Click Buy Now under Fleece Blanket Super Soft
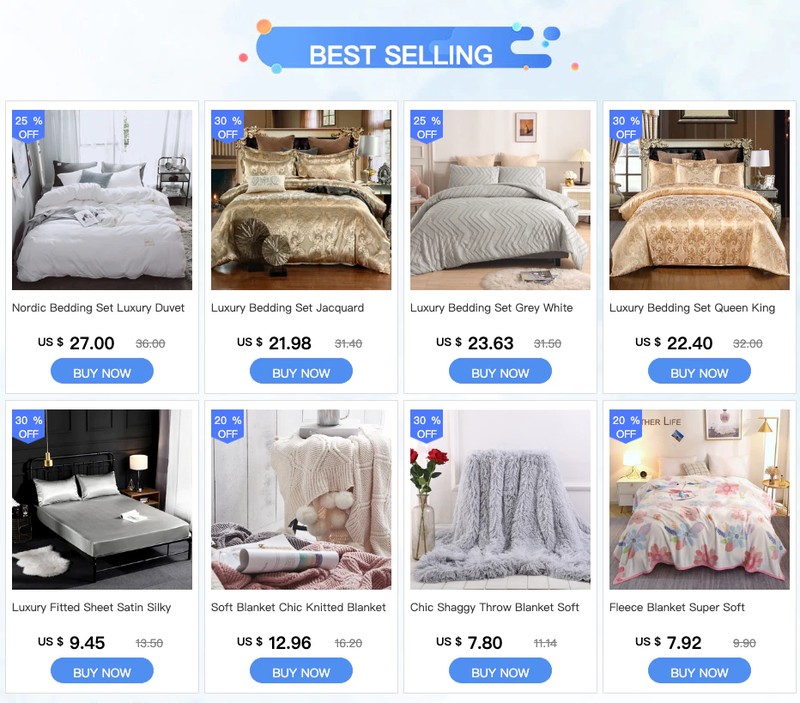 click(699, 671)
